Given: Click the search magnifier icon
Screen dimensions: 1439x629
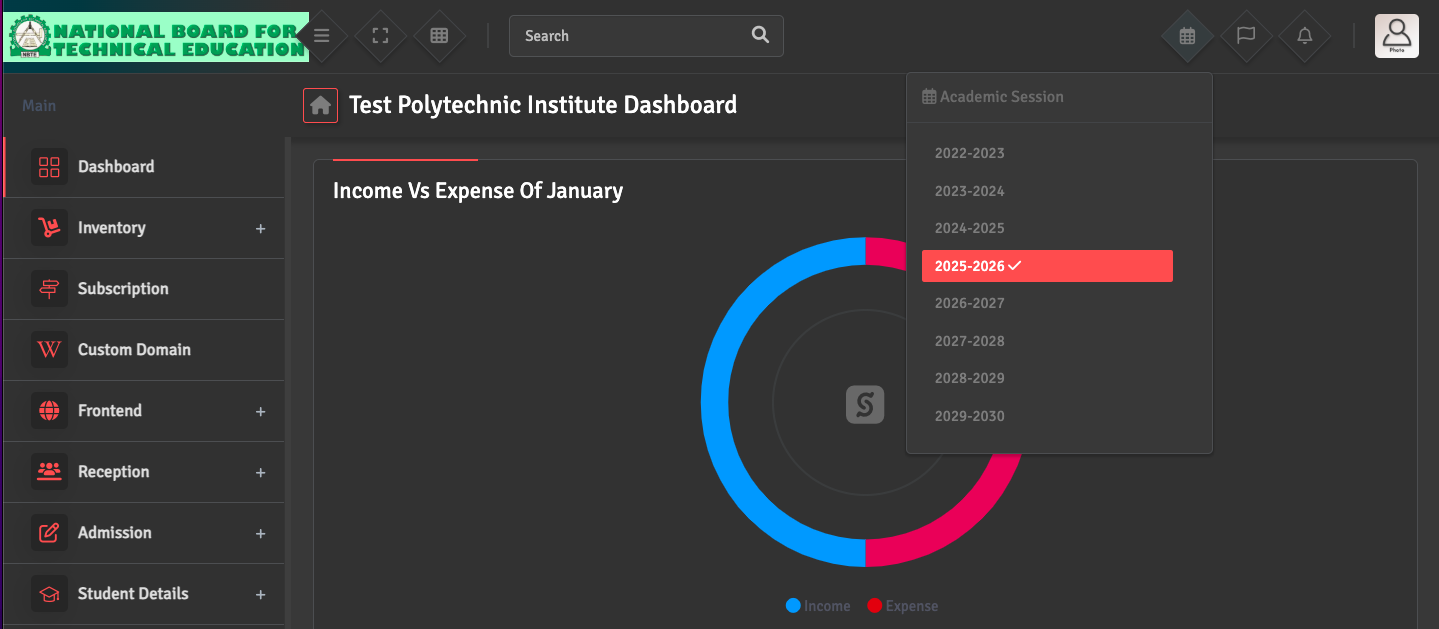Looking at the screenshot, I should (x=760, y=35).
